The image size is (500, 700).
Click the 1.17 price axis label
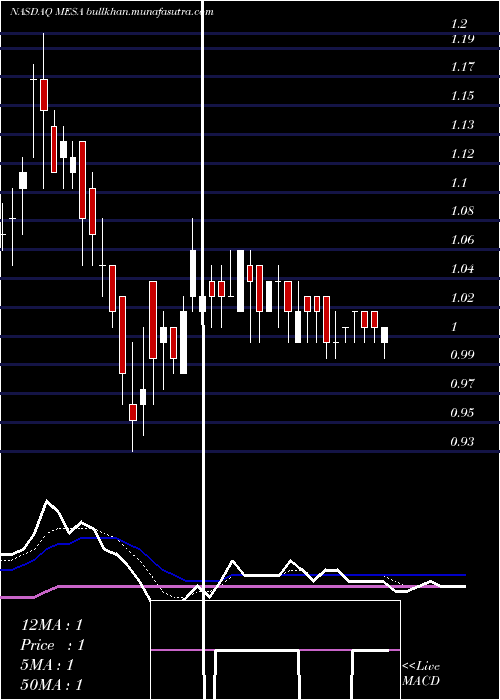(x=462, y=67)
